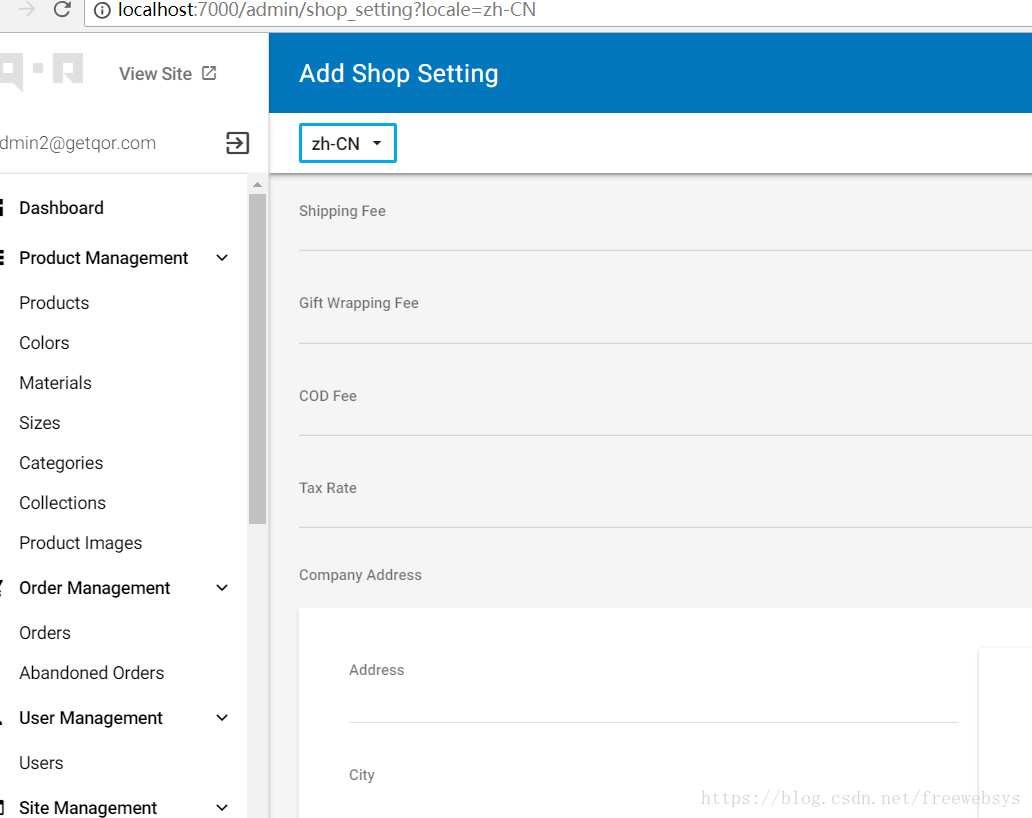
Task: Click the admin email address text
Action: 78,143
